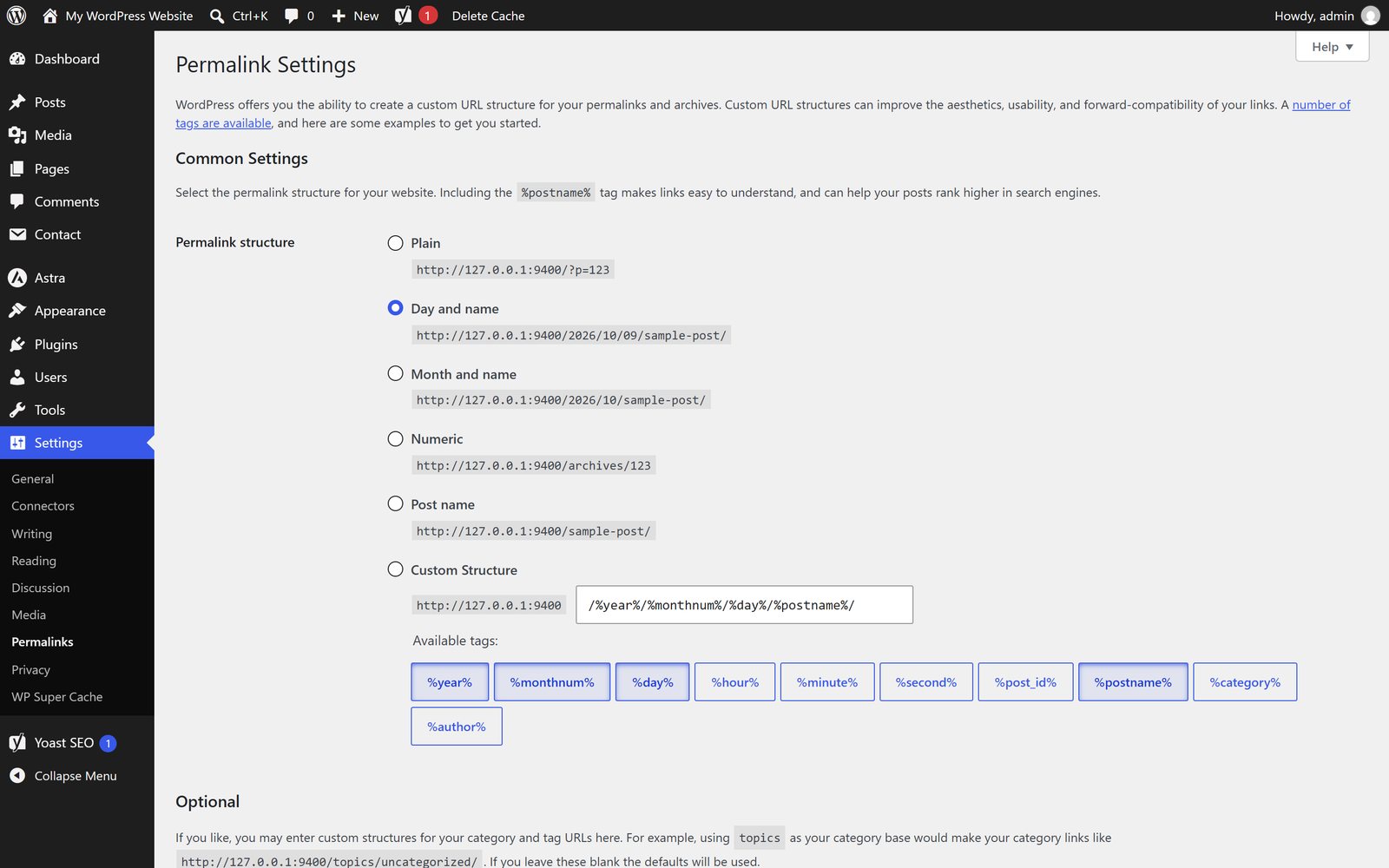Click the Collapse Menu arrow icon

click(x=17, y=776)
